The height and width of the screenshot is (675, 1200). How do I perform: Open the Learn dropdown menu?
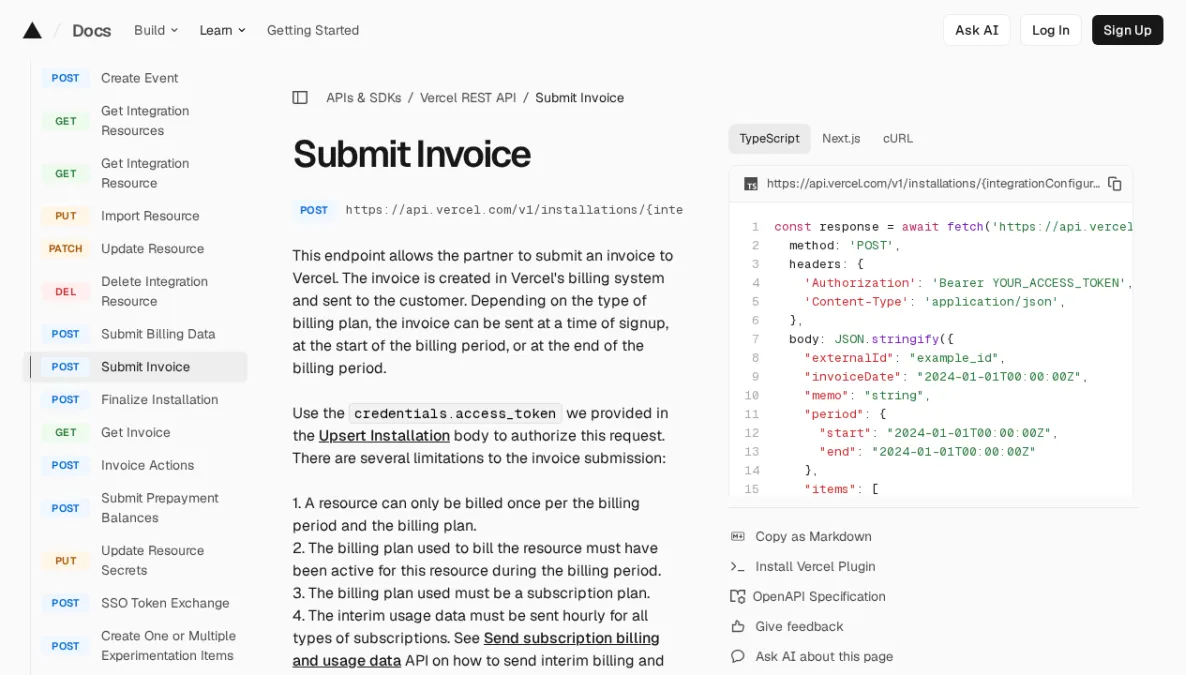point(222,30)
